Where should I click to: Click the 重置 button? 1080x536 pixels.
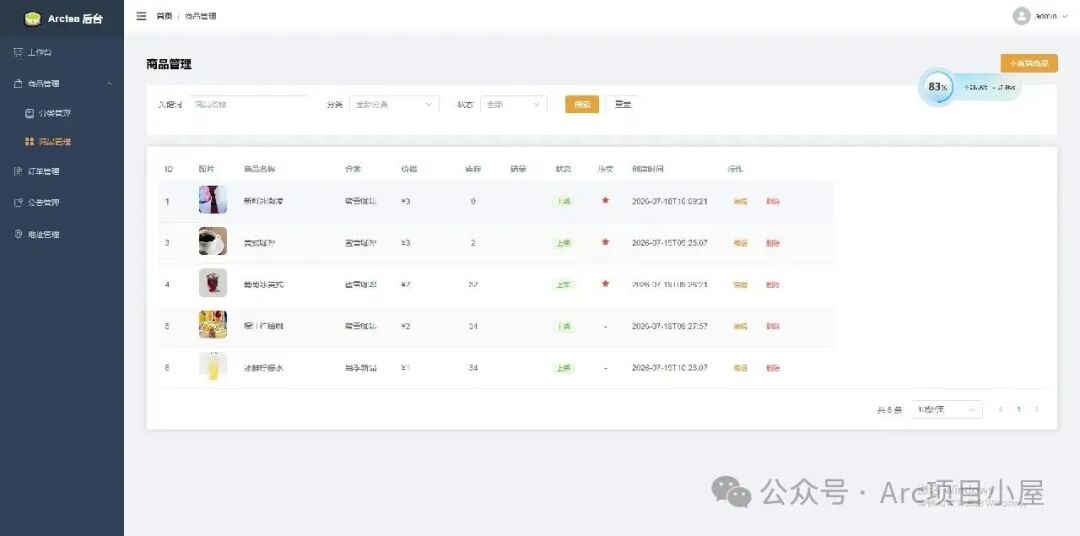coord(623,105)
